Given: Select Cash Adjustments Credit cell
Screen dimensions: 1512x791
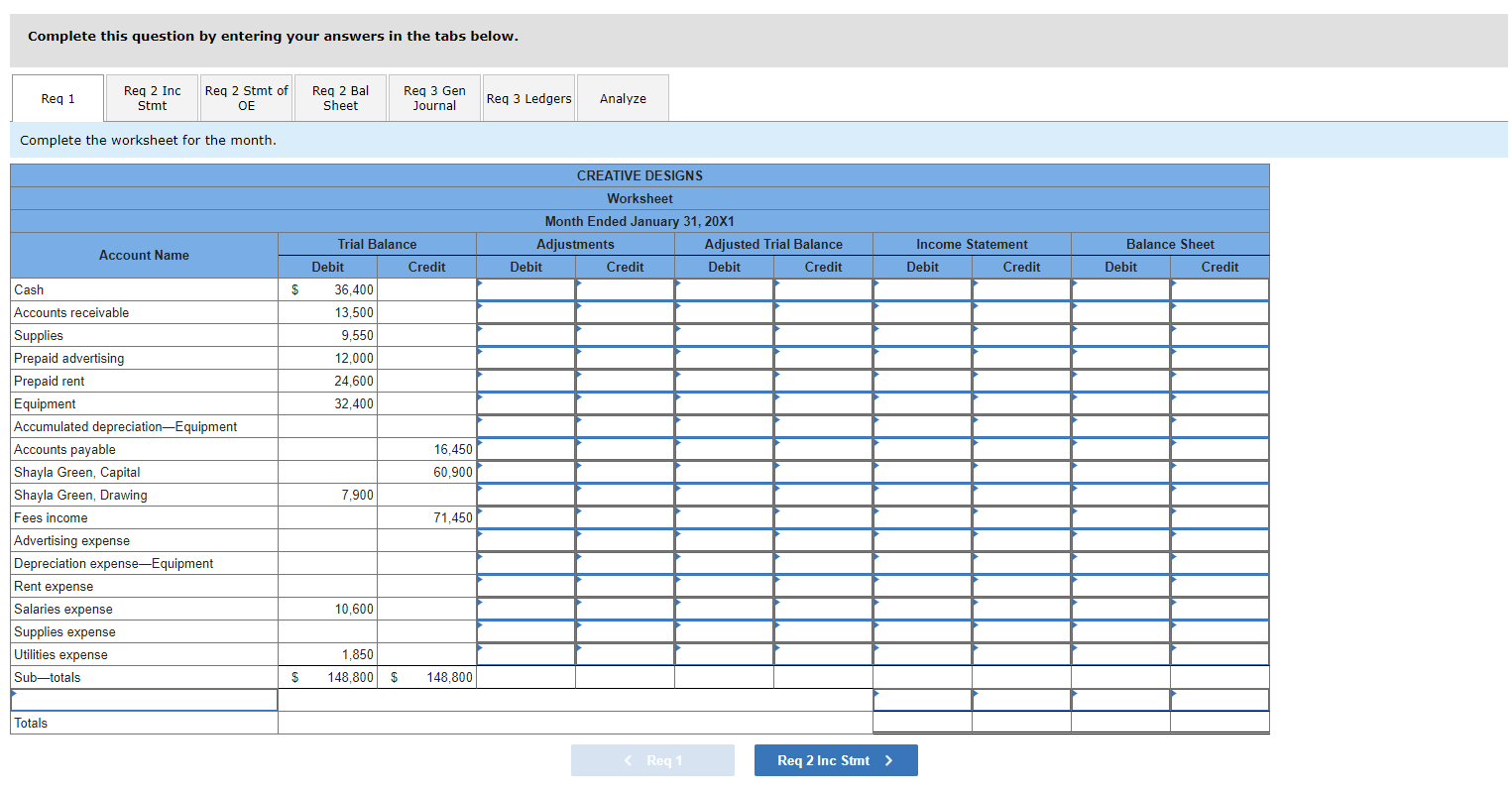Looking at the screenshot, I should (x=625, y=289).
